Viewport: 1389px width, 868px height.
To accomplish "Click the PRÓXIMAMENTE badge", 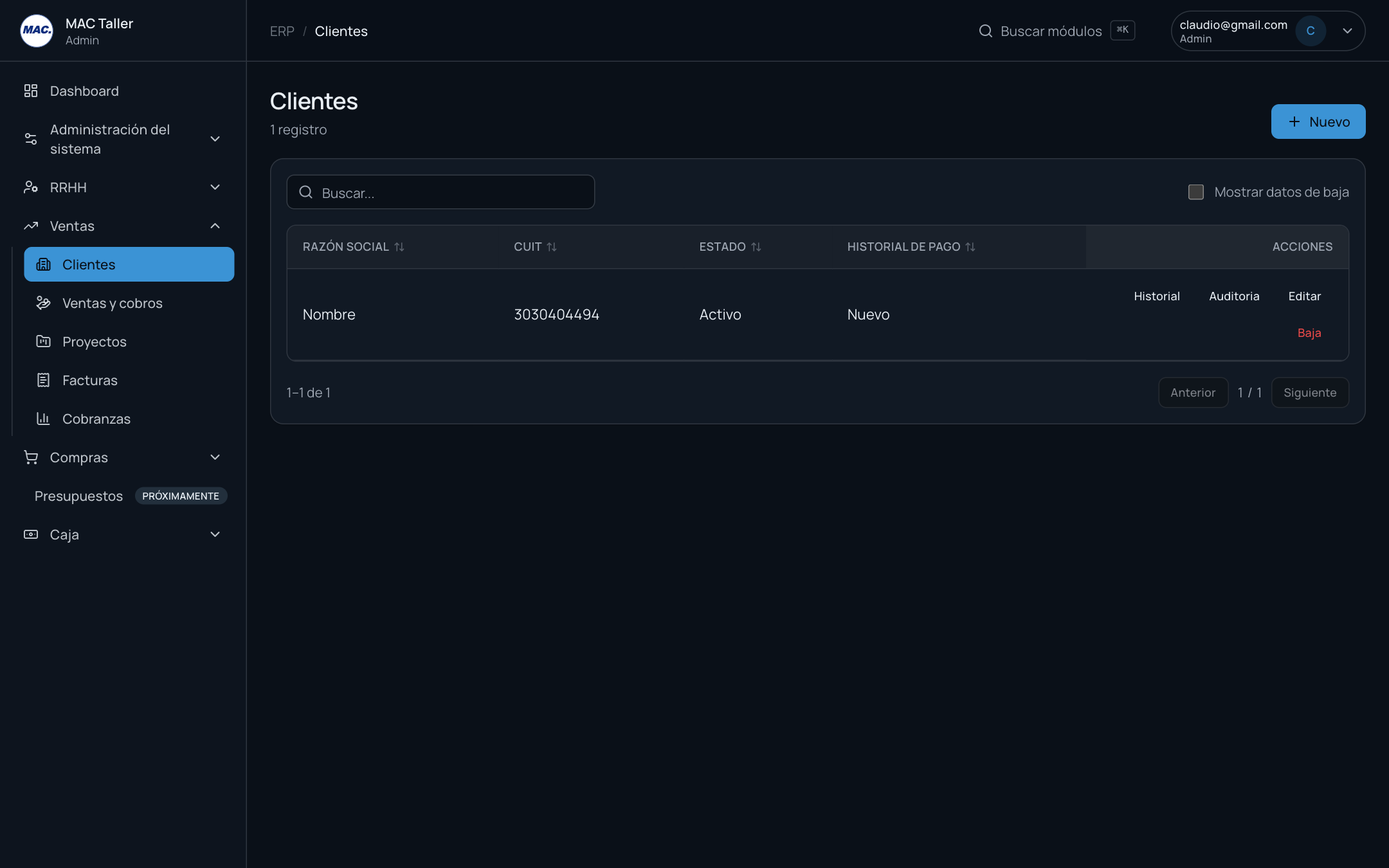I will coord(181,496).
